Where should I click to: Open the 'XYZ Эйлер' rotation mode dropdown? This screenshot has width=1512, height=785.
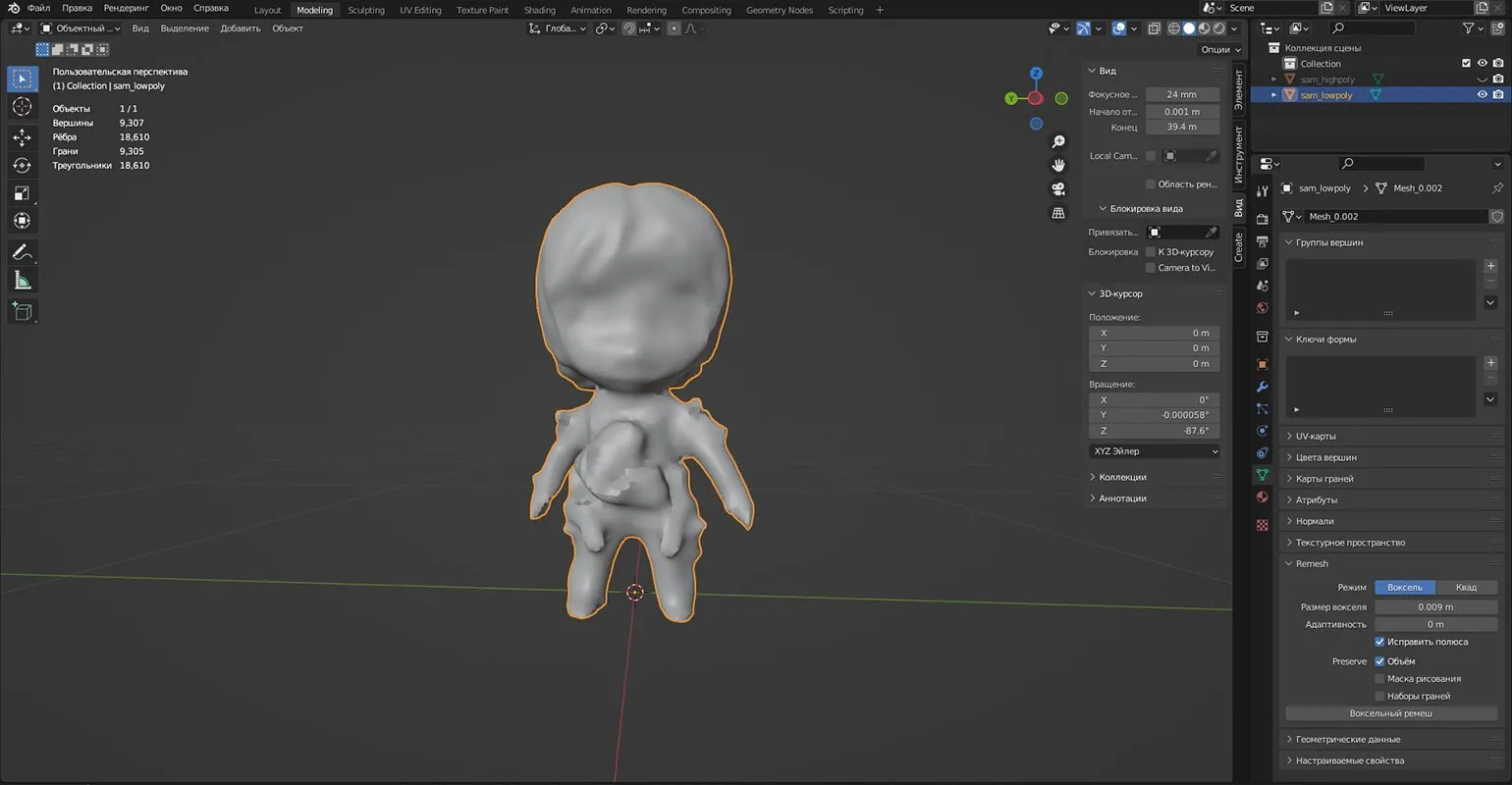coord(1155,451)
